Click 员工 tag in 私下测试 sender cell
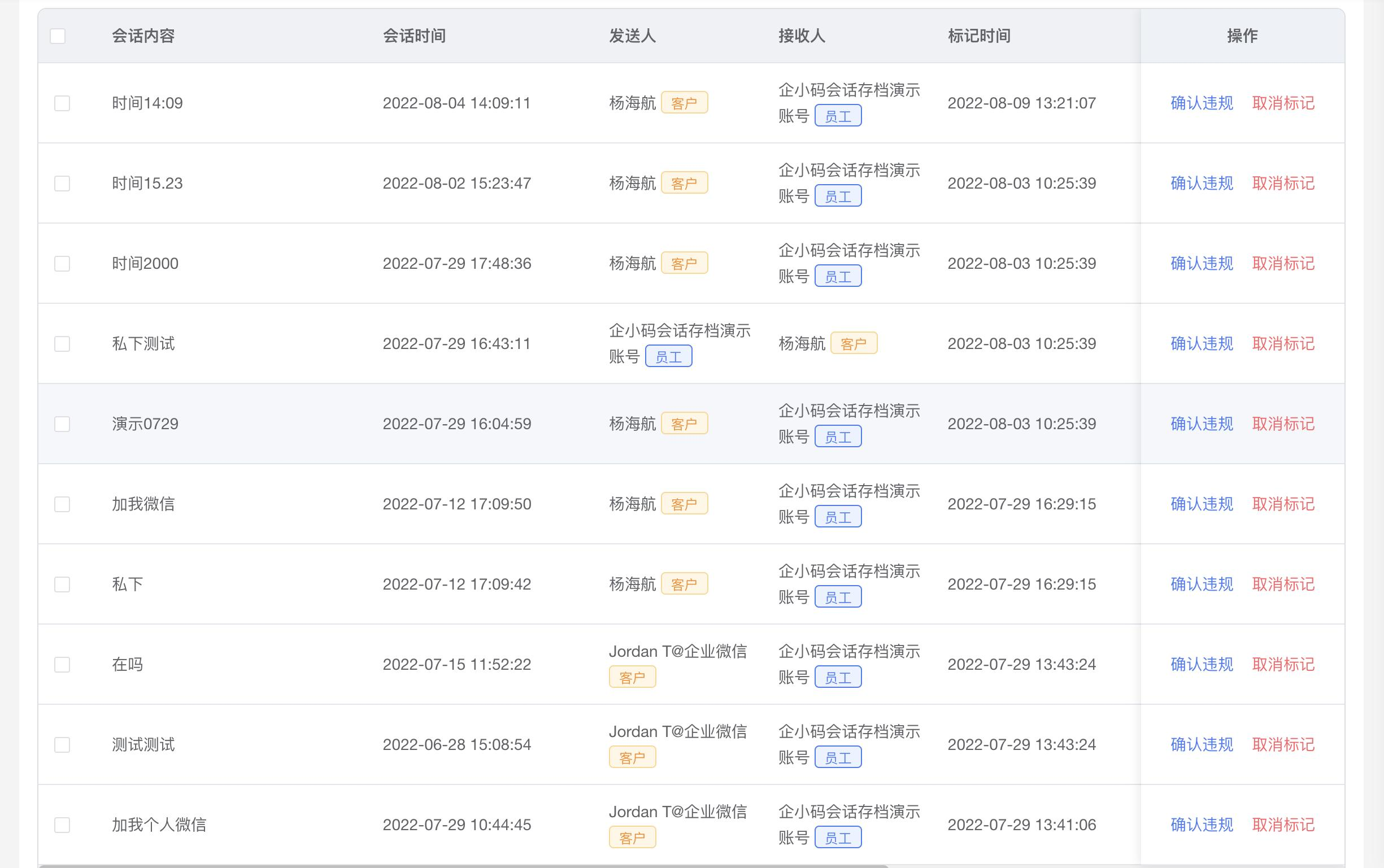Viewport: 1384px width, 868px height. tap(668, 357)
